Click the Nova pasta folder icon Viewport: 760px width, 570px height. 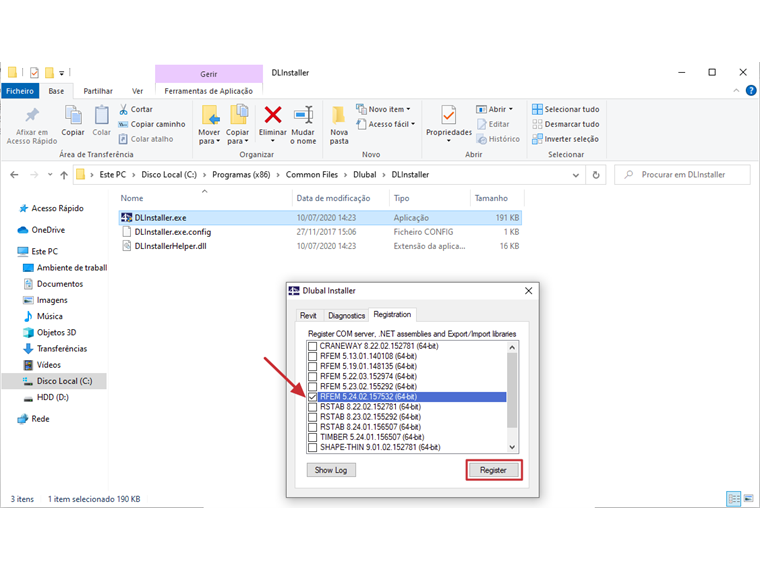(x=339, y=115)
